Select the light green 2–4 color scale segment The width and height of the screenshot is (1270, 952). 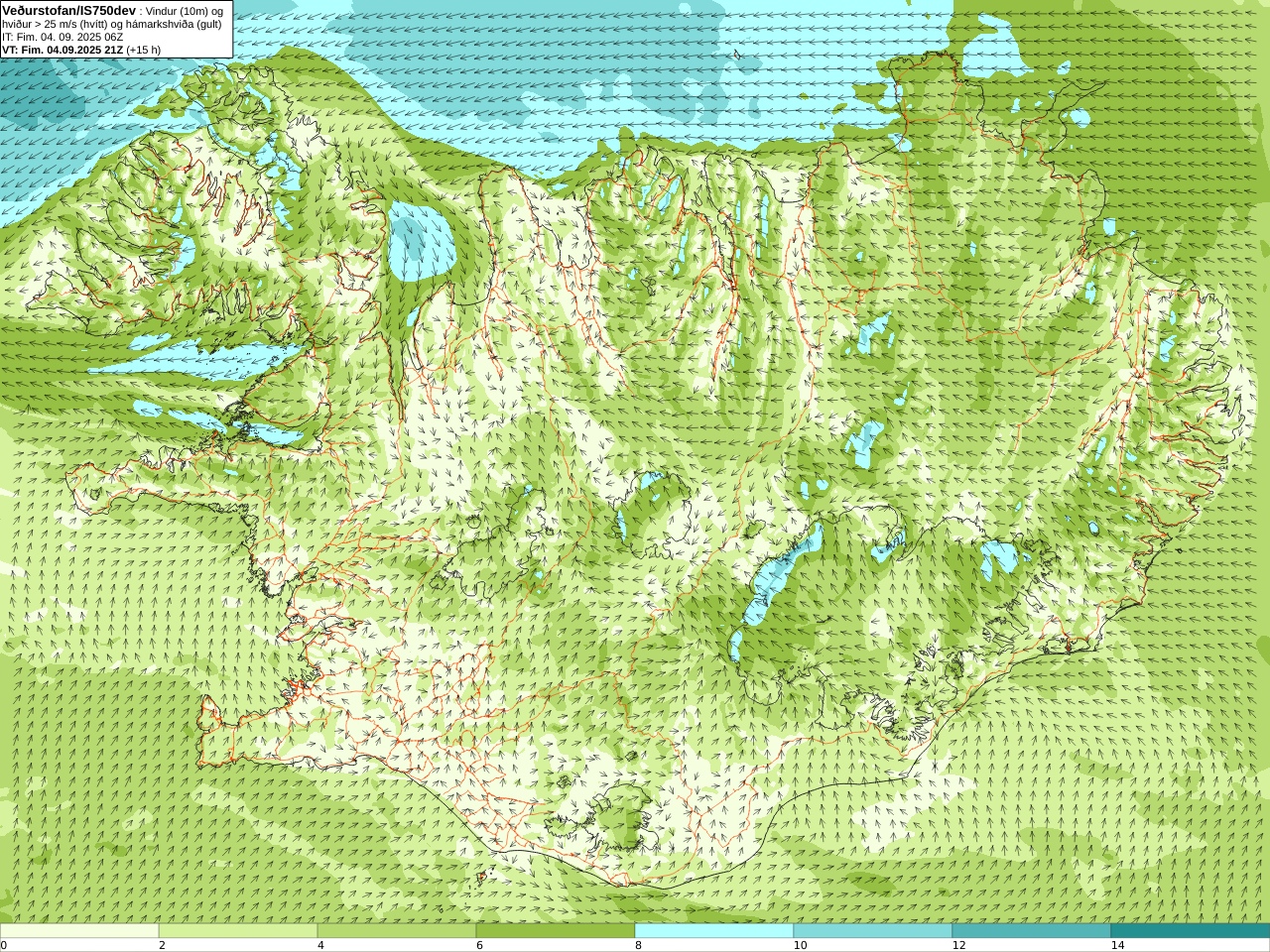point(238,931)
